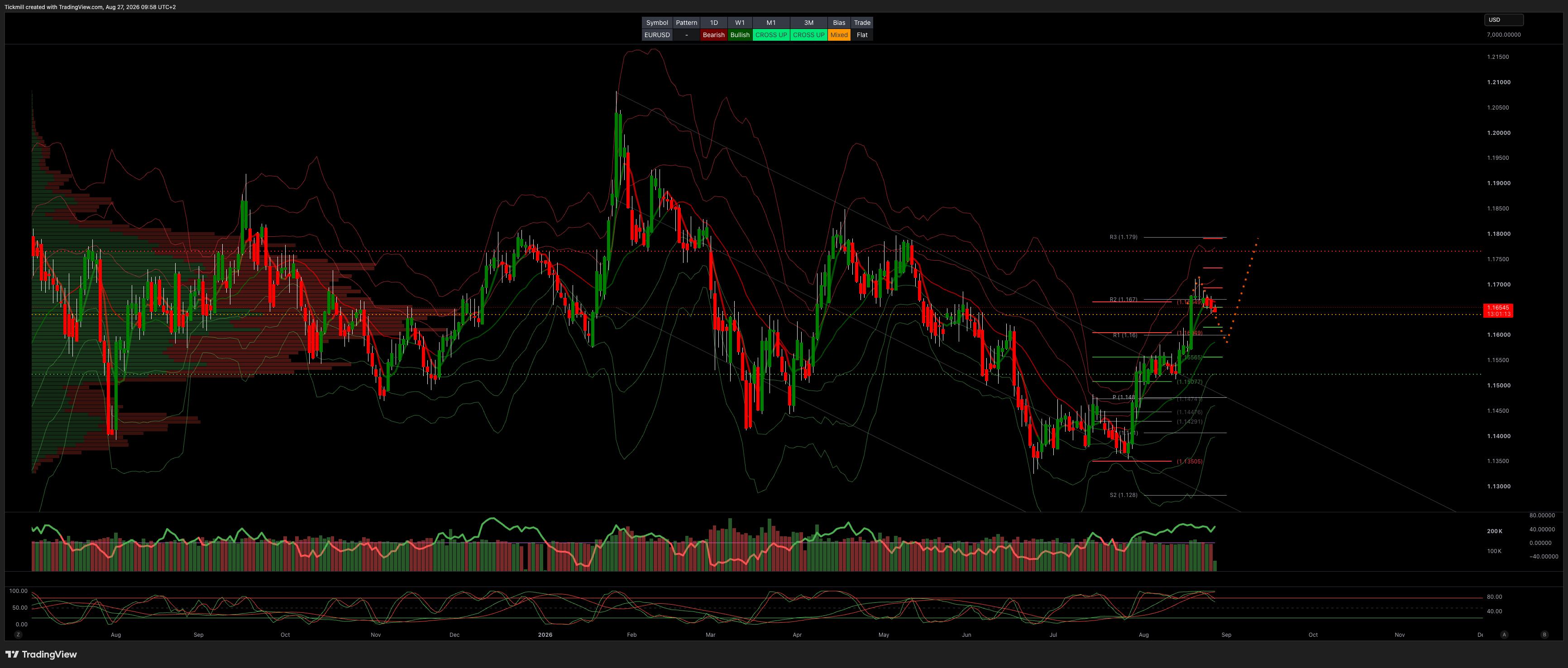1568x668 pixels.
Task: Click the EURUSD symbol cell
Action: tap(657, 35)
